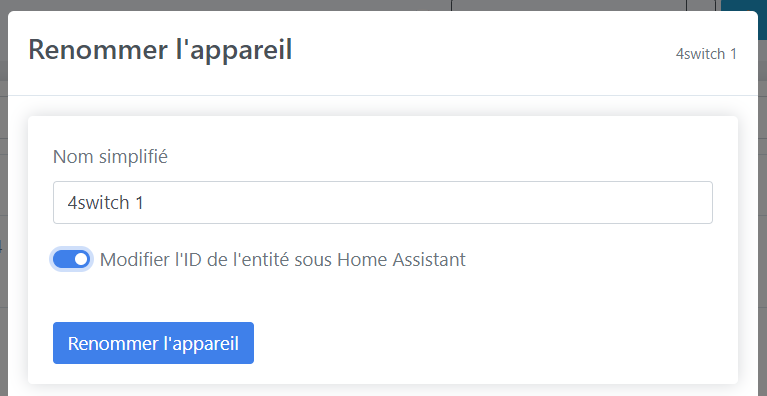Click the '4switch 1' text inside the field
Screen dimensions: 767x396
point(106,202)
